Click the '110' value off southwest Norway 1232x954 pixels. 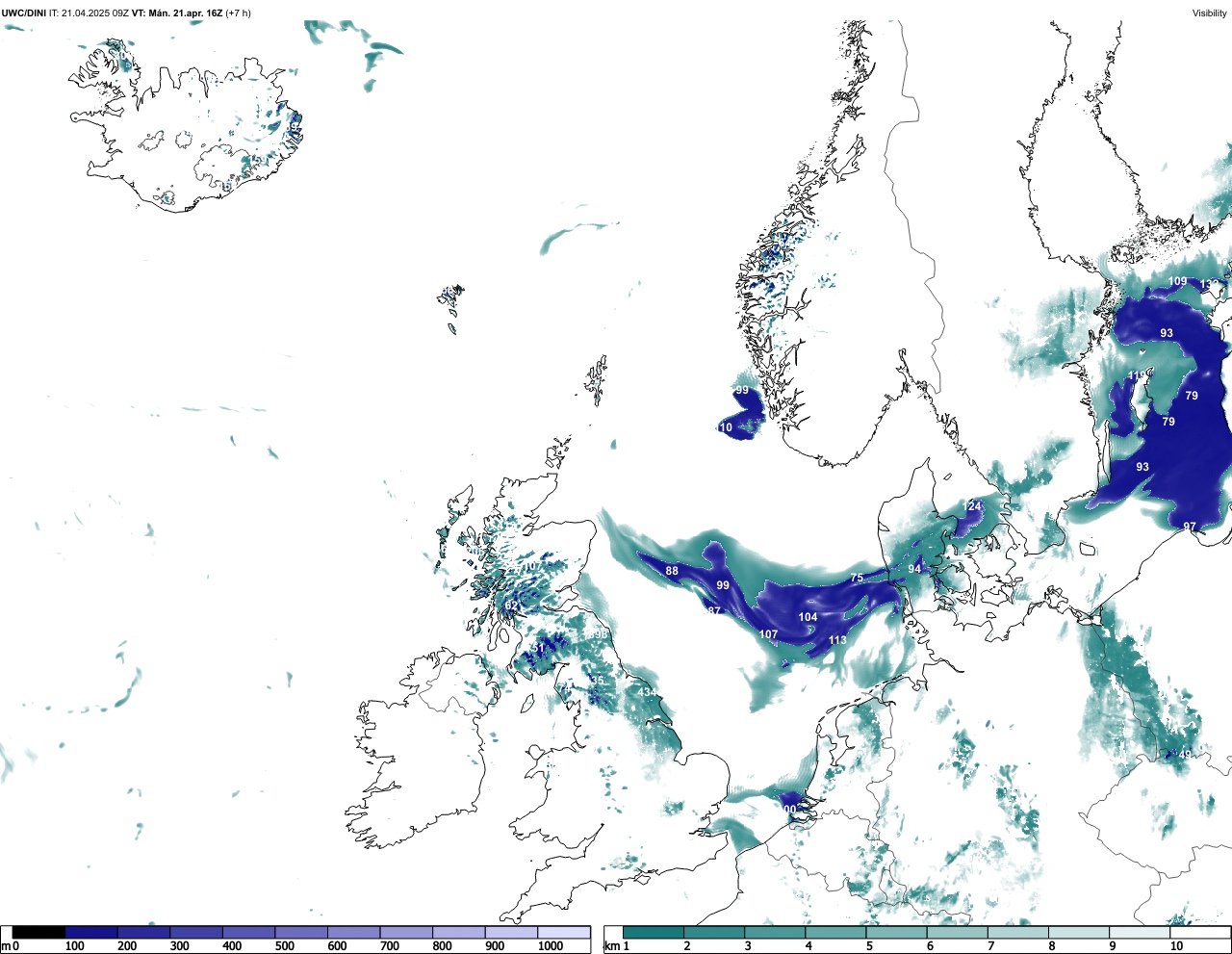coord(724,427)
